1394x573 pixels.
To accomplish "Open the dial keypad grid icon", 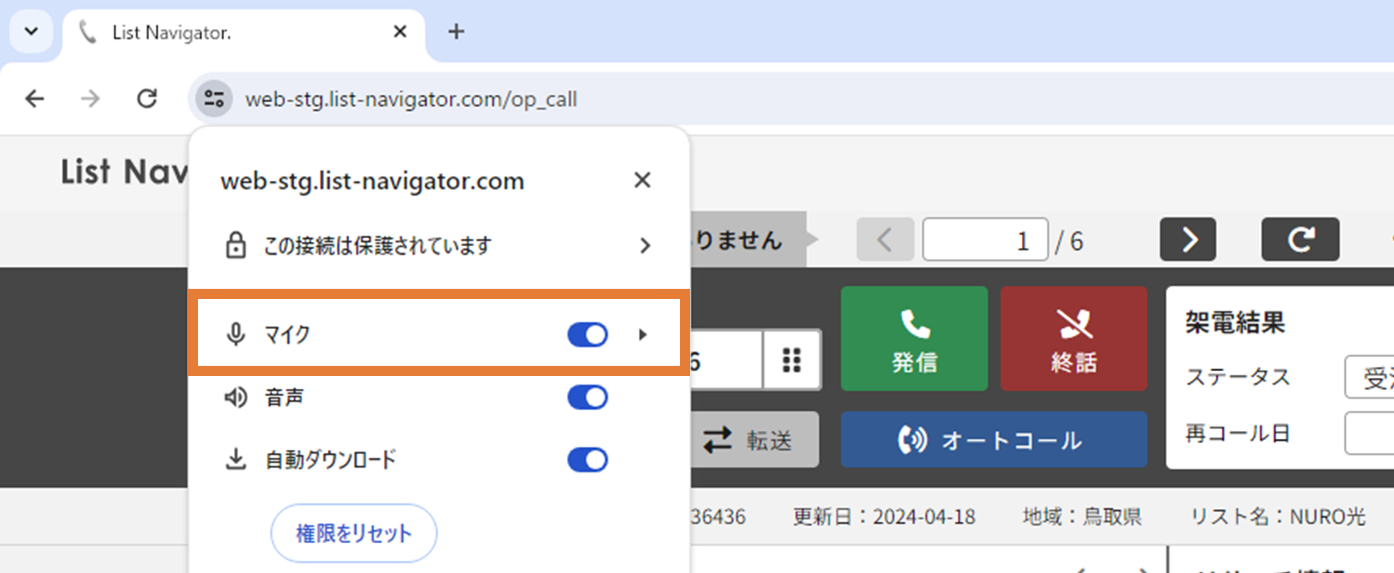I will (x=792, y=360).
